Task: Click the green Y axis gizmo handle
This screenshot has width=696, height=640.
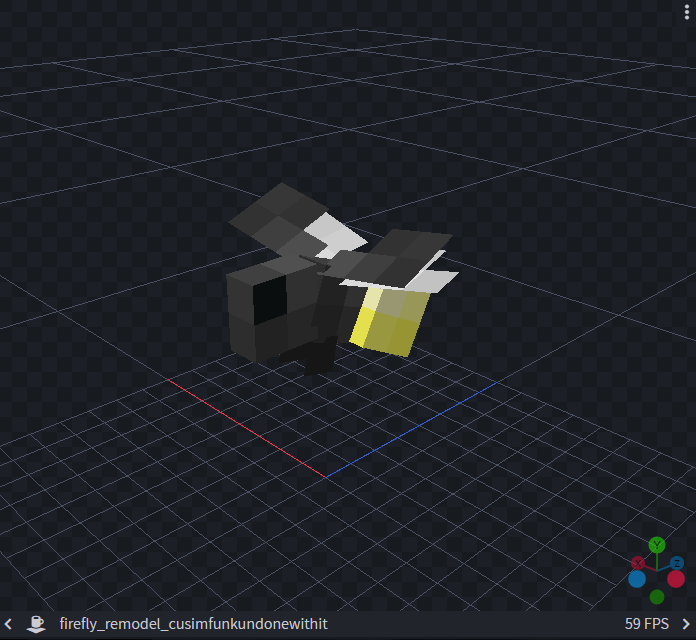Action: pos(657,545)
